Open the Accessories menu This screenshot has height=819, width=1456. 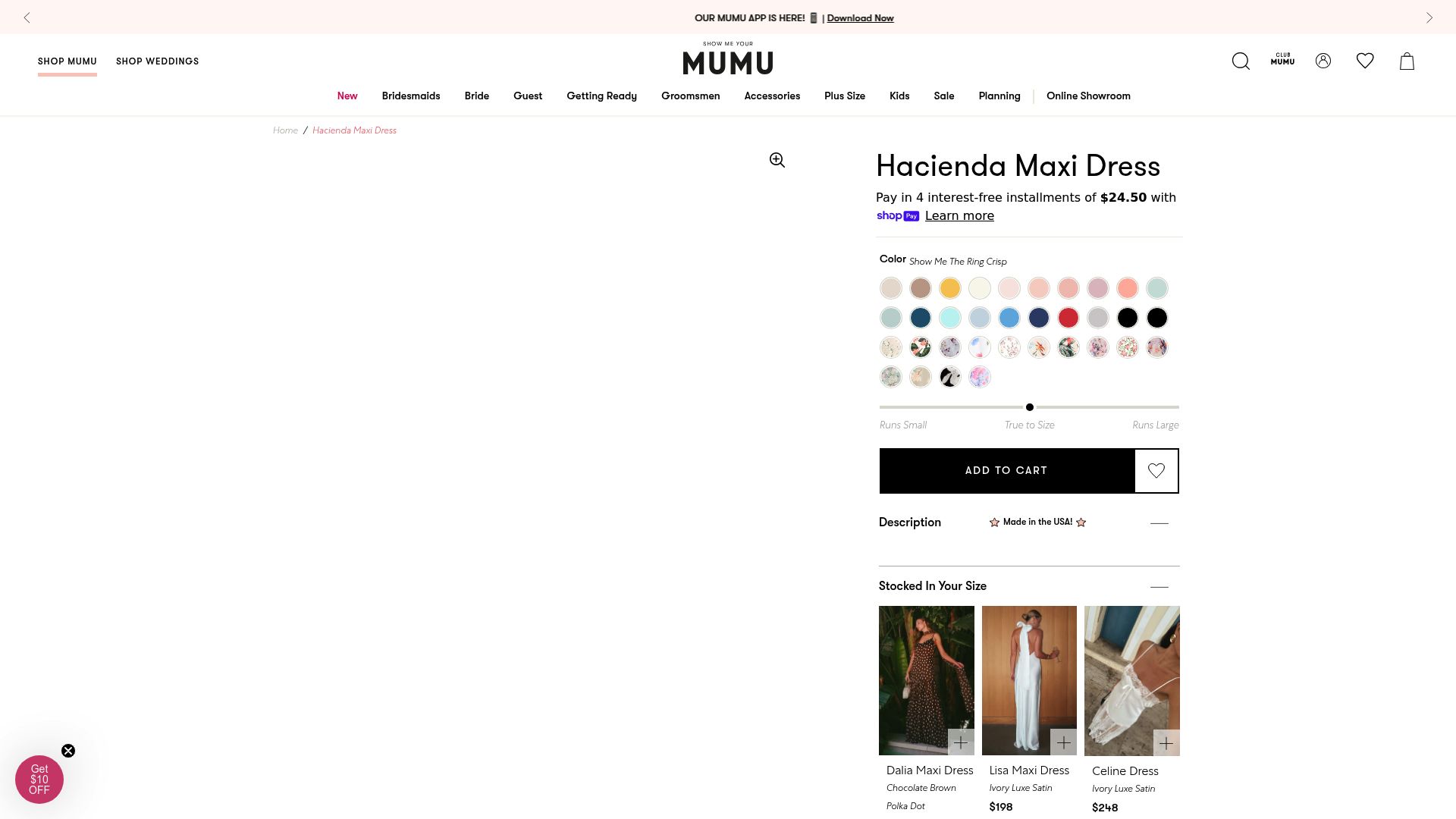(x=772, y=96)
